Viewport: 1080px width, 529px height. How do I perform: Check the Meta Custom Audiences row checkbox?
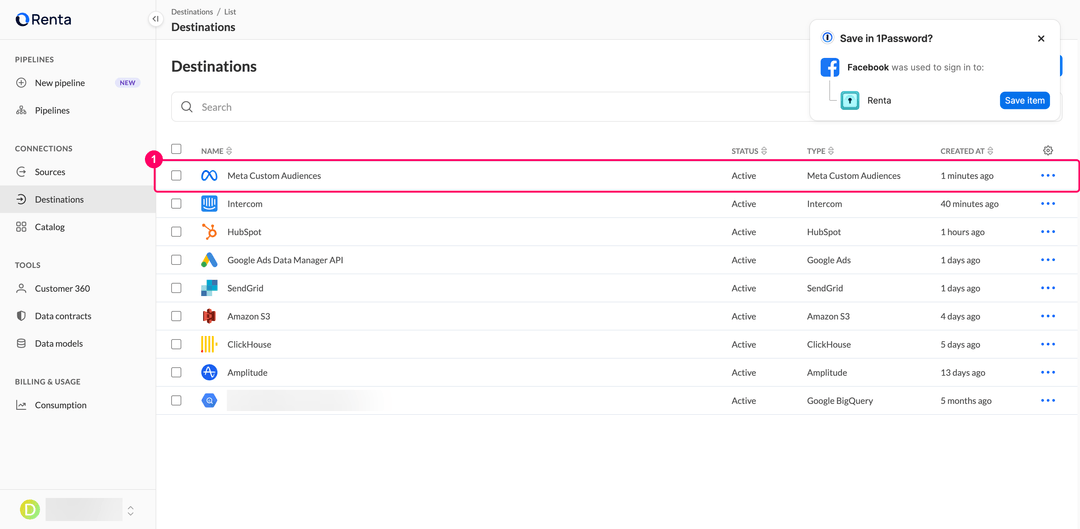(176, 176)
